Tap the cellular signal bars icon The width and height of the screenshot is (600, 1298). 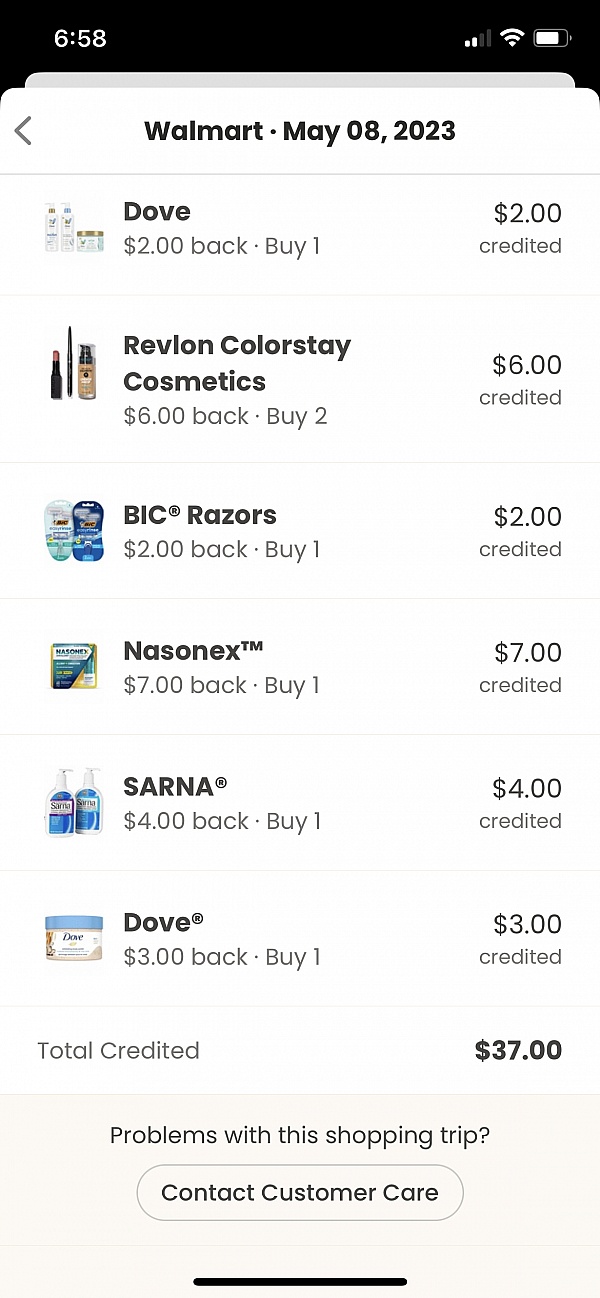(478, 39)
